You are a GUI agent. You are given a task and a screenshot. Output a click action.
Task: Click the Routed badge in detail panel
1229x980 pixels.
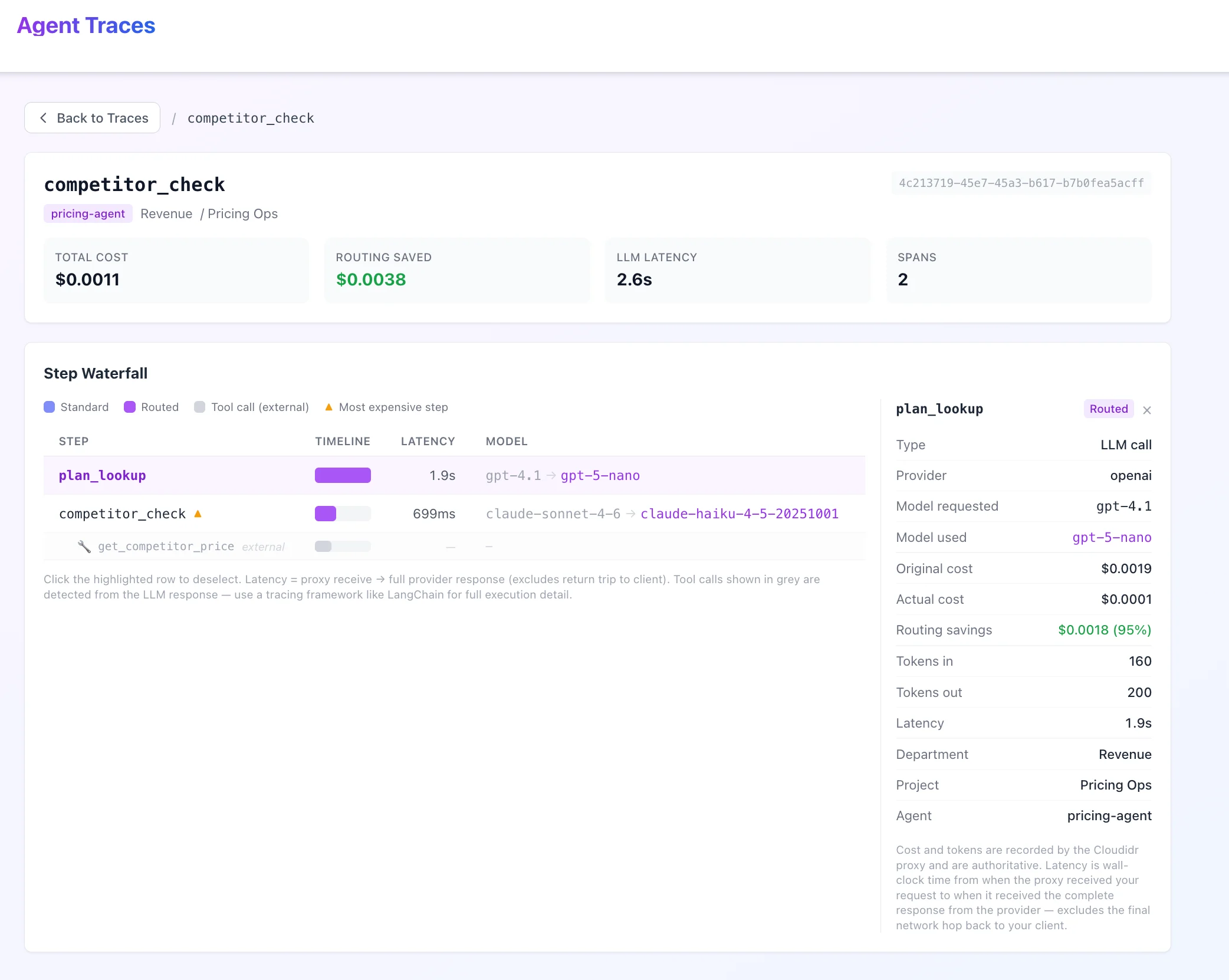click(1109, 409)
